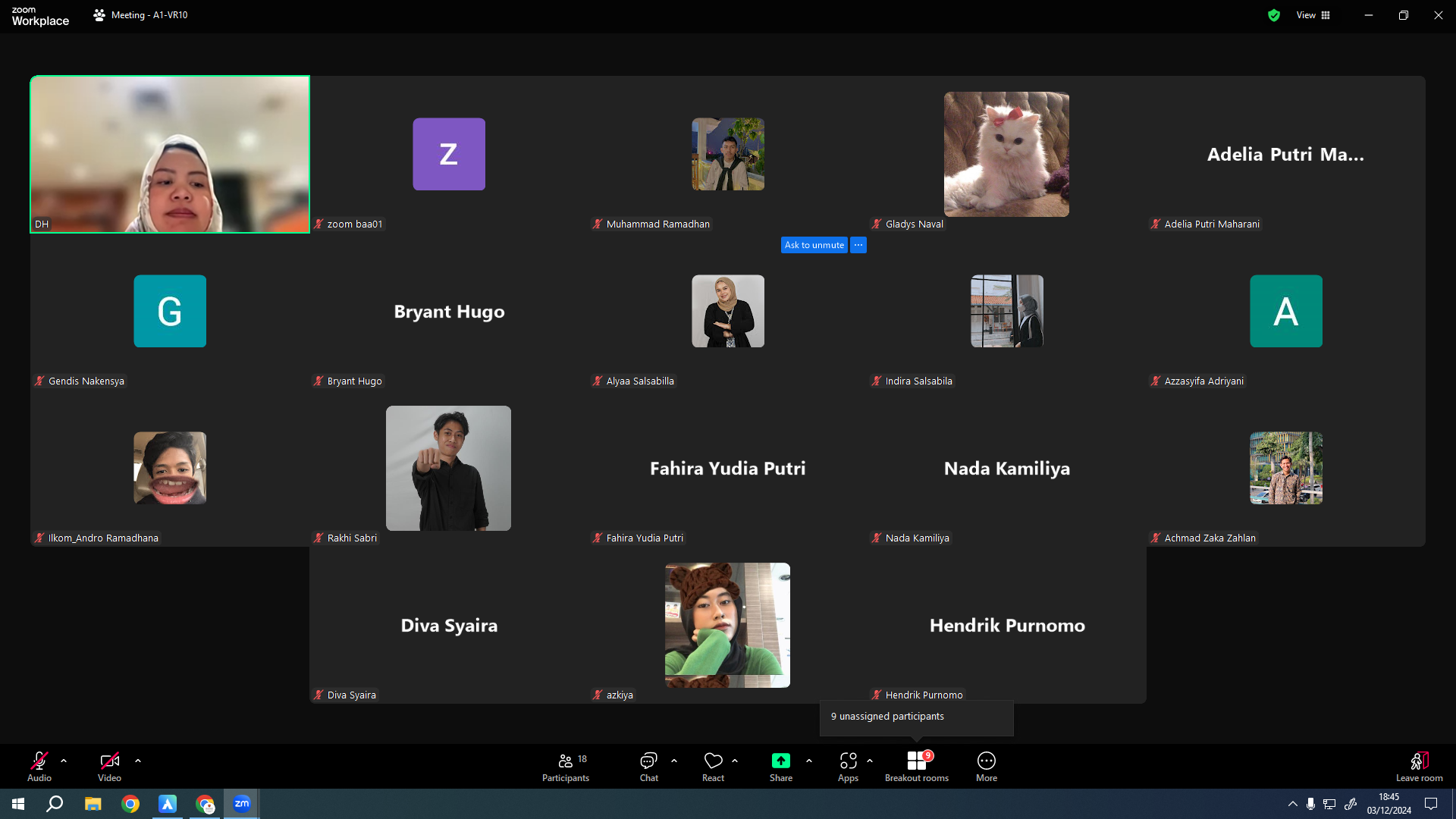Open the React emoji picker

713,766
